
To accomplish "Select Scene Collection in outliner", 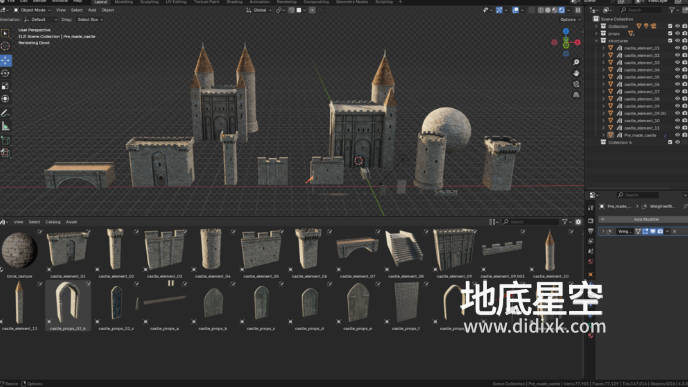I will [x=616, y=19].
